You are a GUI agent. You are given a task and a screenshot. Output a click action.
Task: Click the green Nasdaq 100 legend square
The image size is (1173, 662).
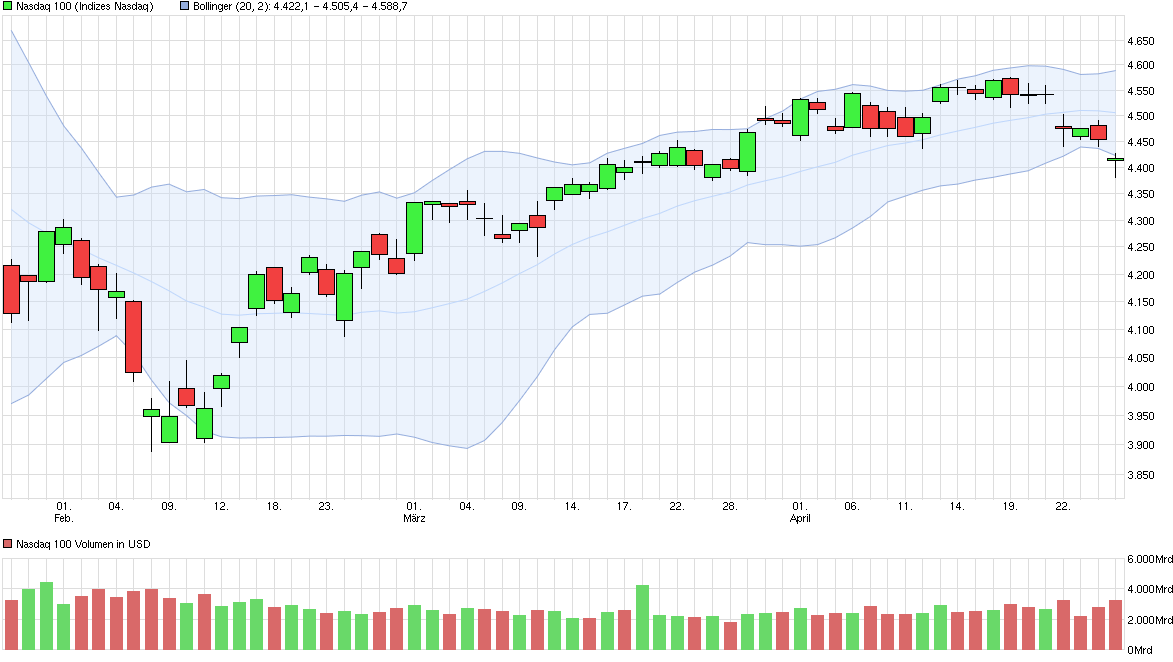[x=9, y=7]
